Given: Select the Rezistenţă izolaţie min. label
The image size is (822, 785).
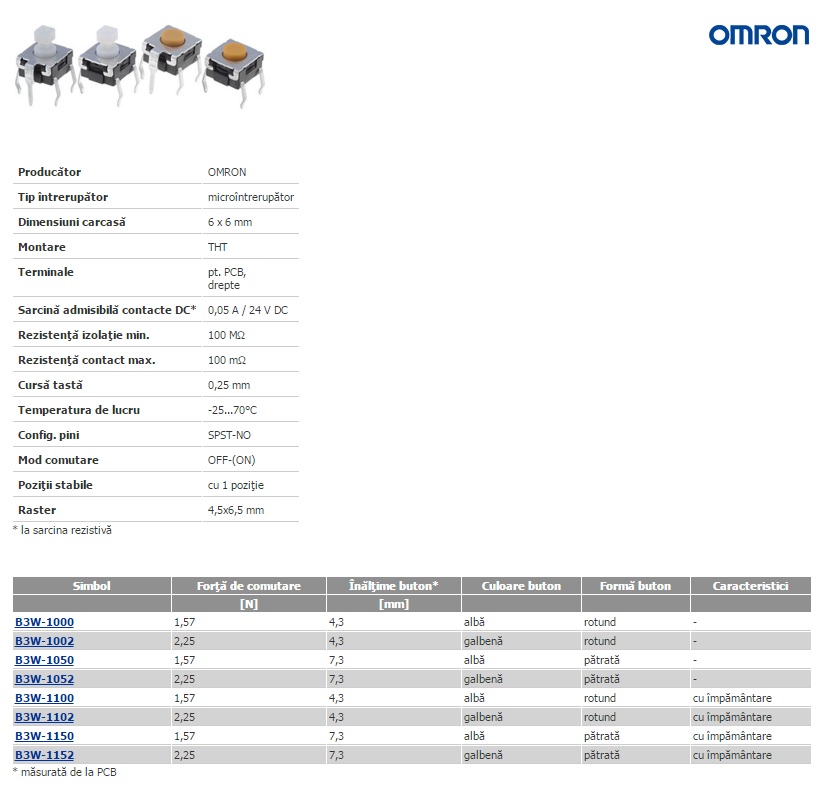Looking at the screenshot, I should pos(84,335).
